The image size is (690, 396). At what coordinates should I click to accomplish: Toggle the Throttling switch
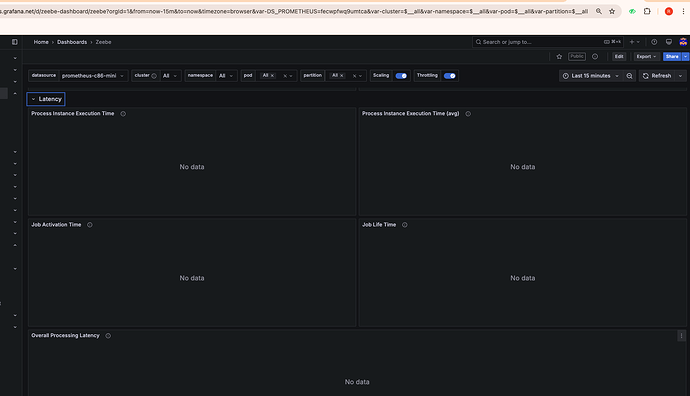pos(449,76)
